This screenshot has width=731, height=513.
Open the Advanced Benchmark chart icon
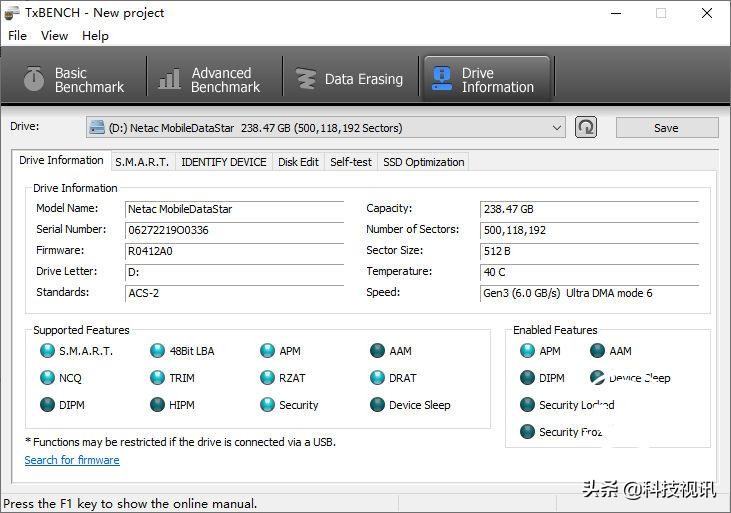point(170,79)
